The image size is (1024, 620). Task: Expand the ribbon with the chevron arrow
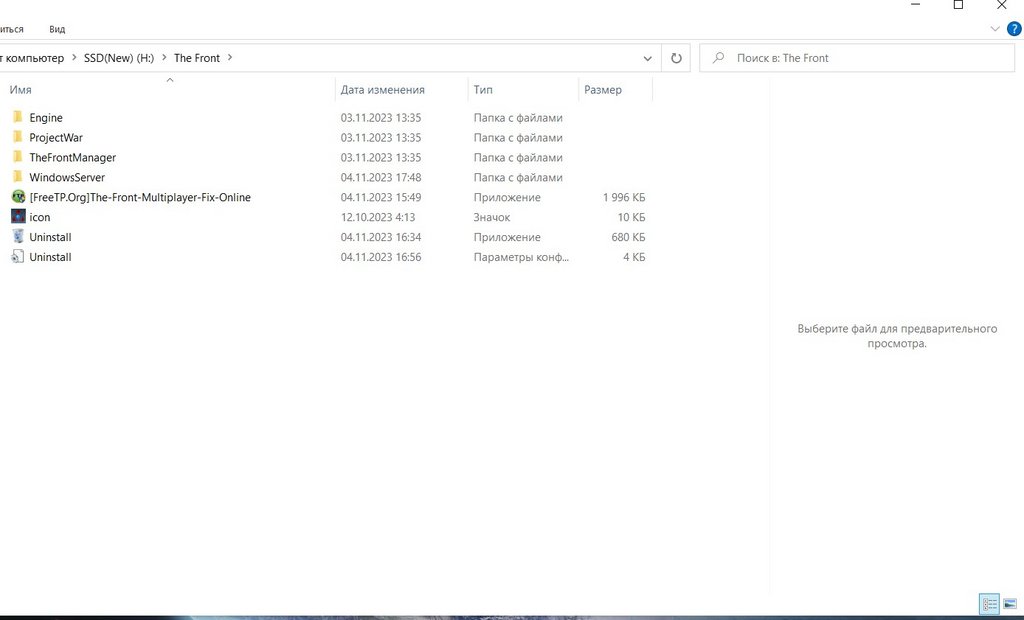pos(995,29)
